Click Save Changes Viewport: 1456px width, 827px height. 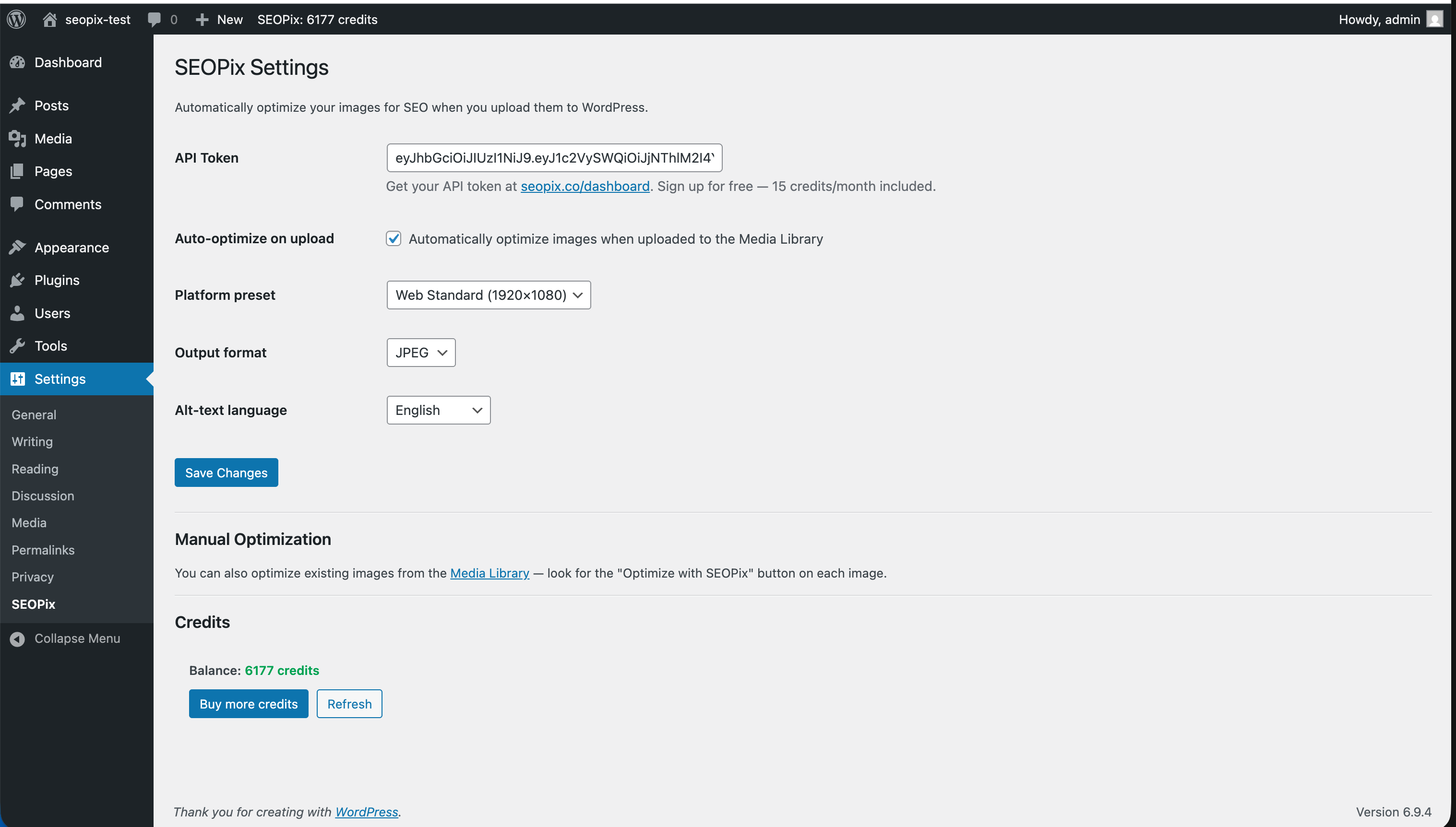coord(226,472)
